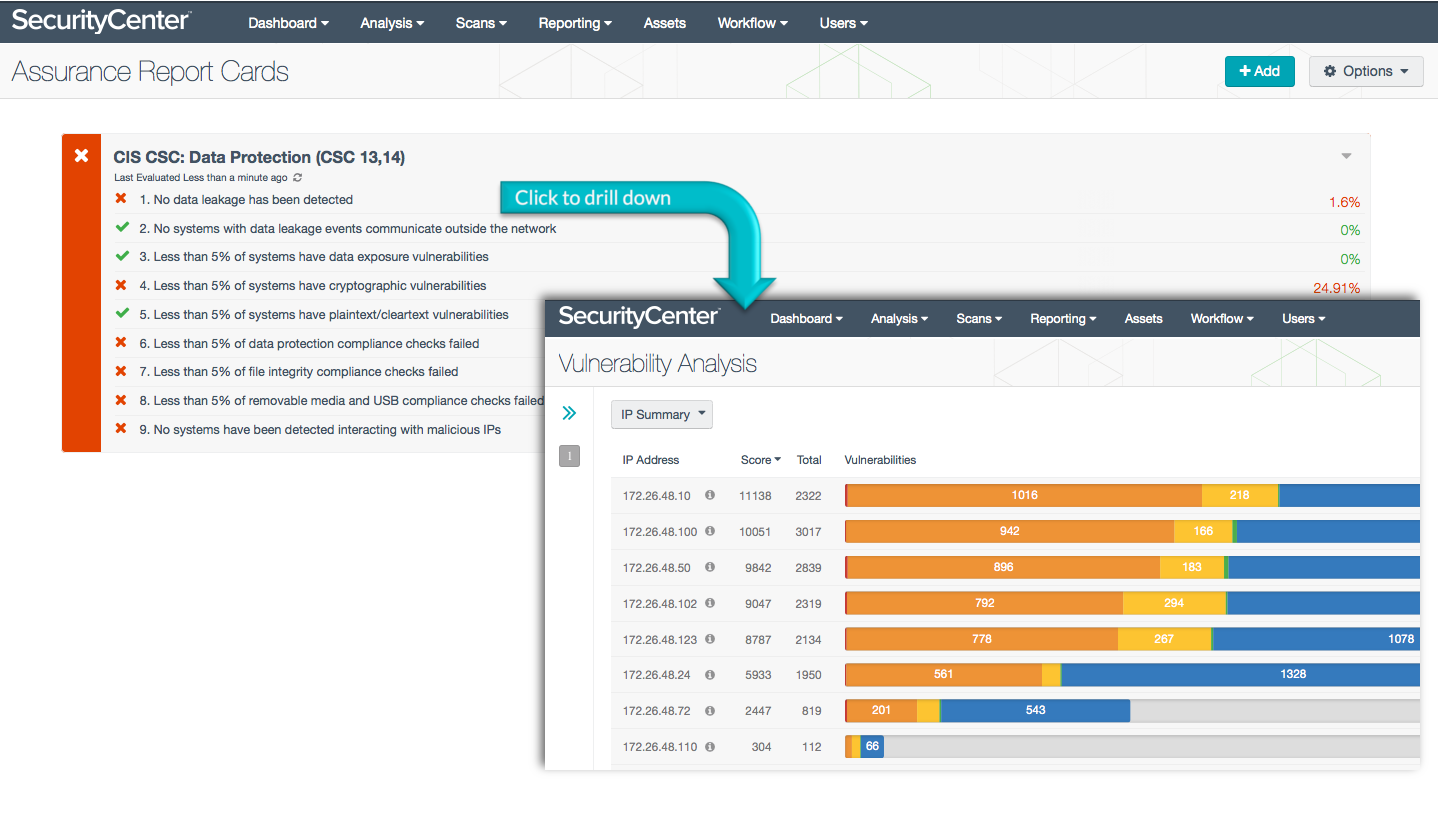Screen dimensions: 1440x820
Task: Click the Total column header
Action: pyautogui.click(x=809, y=460)
